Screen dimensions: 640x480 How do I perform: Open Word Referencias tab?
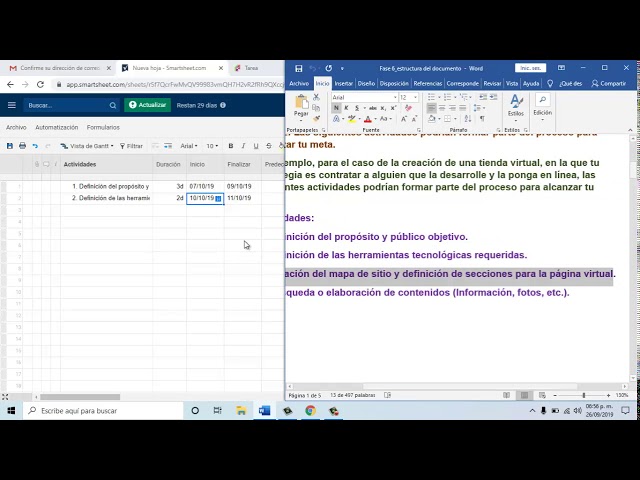[427, 84]
